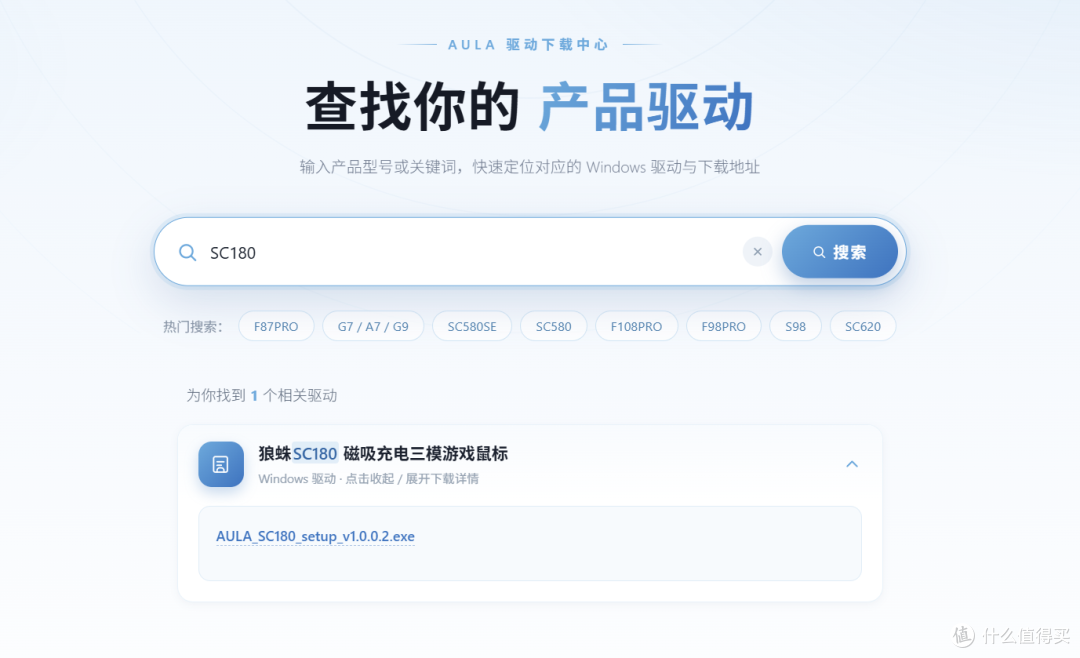Click the 热门搜索 label
Viewport: 1080px width, 658px height.
click(193, 326)
